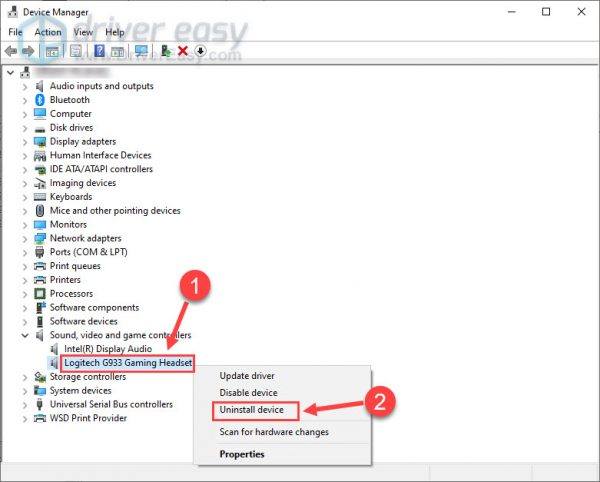600x482 pixels.
Task: Expand the Computer node
Action: coord(25,114)
